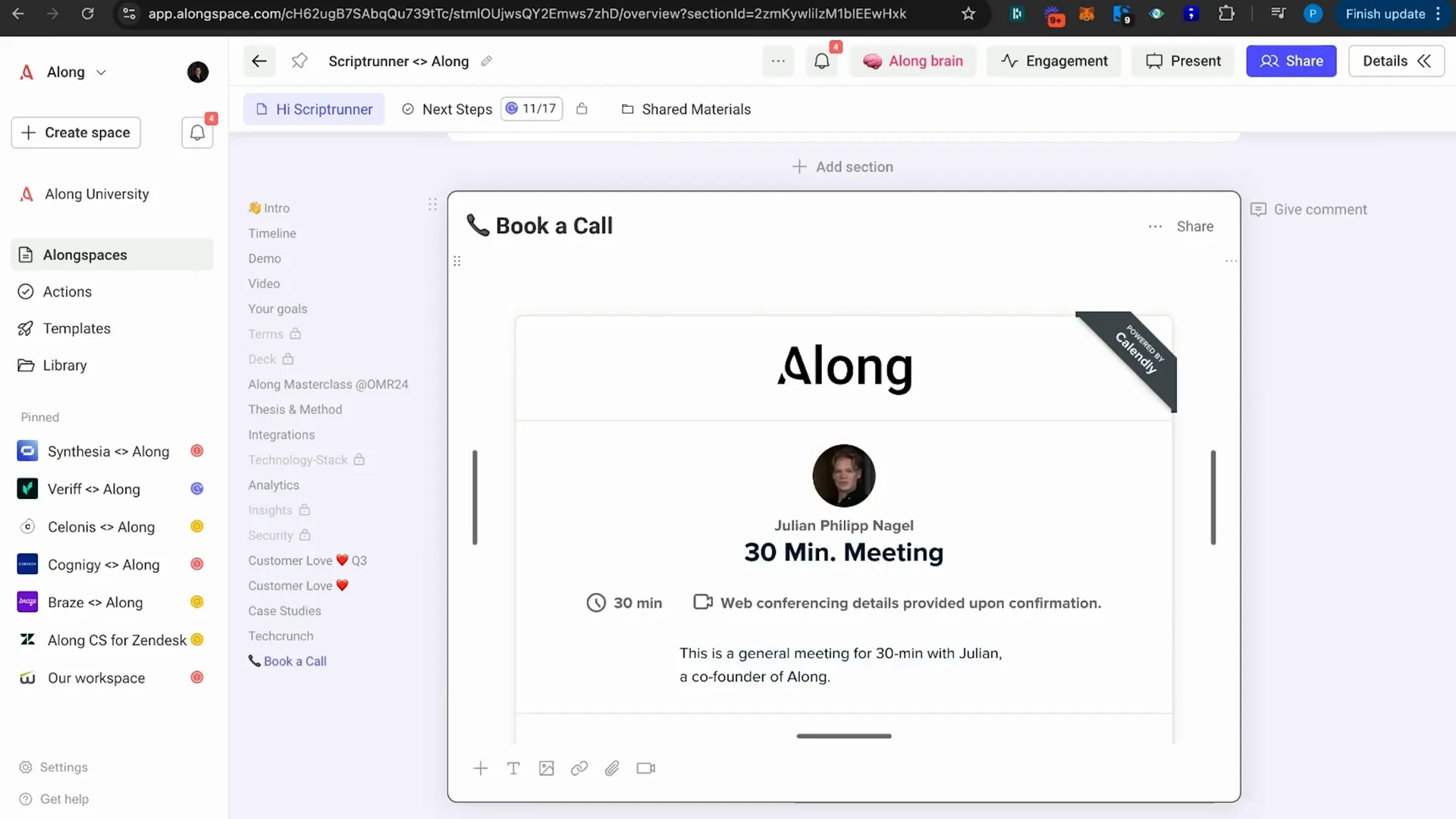Pin the Scriptrunner space with the pin icon

(x=300, y=61)
